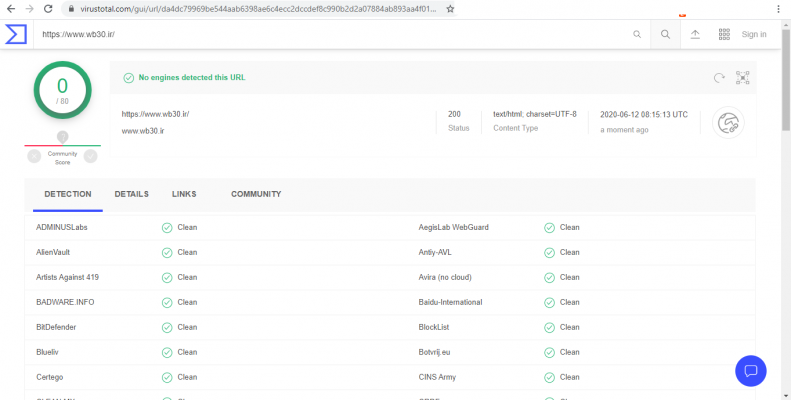
Task: Click the AegisLab WebGuard Clean check icon
Action: 549,228
